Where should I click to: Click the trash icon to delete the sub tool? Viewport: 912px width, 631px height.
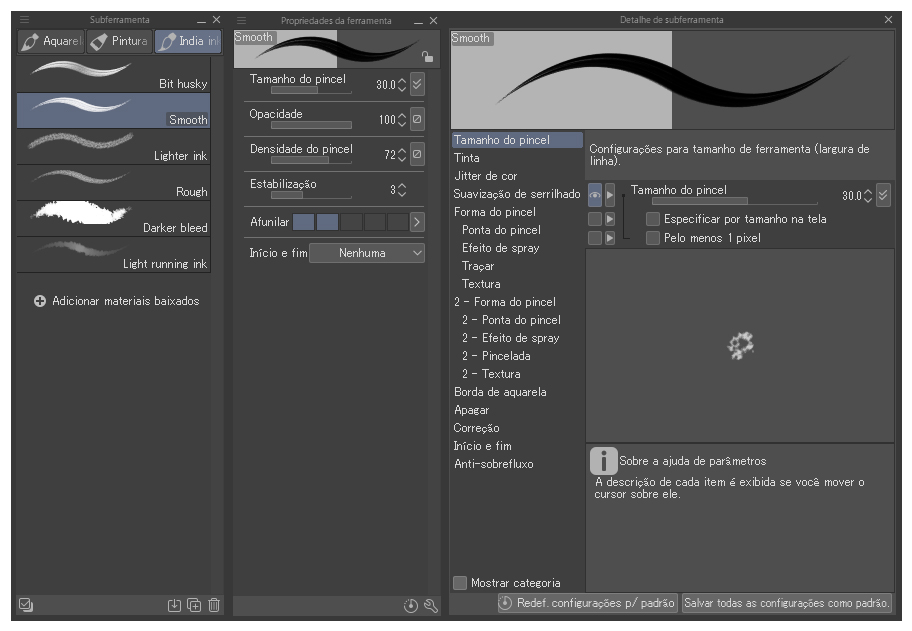pyautogui.click(x=213, y=605)
